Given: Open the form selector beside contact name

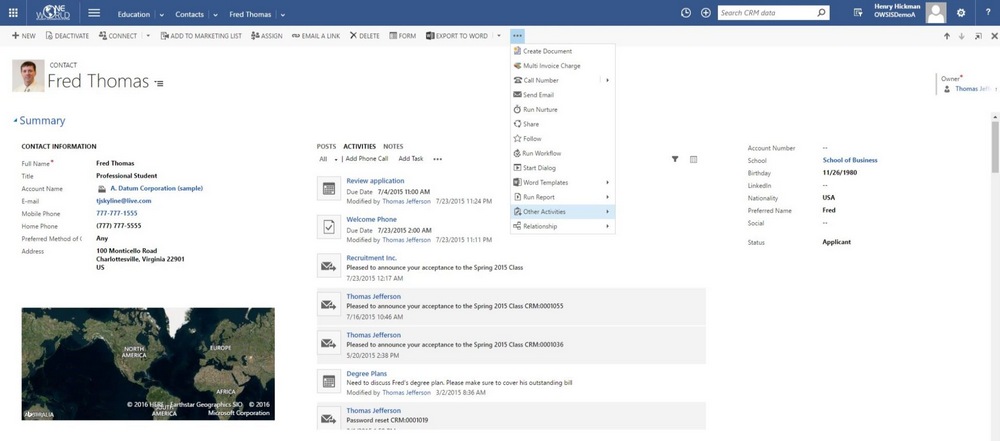Looking at the screenshot, I should click(159, 83).
